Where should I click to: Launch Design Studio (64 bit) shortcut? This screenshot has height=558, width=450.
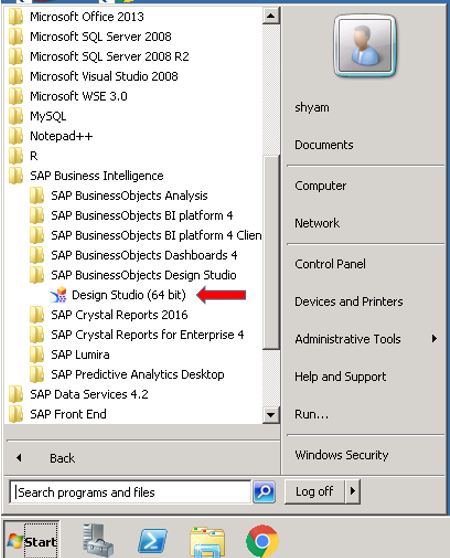coord(118,295)
